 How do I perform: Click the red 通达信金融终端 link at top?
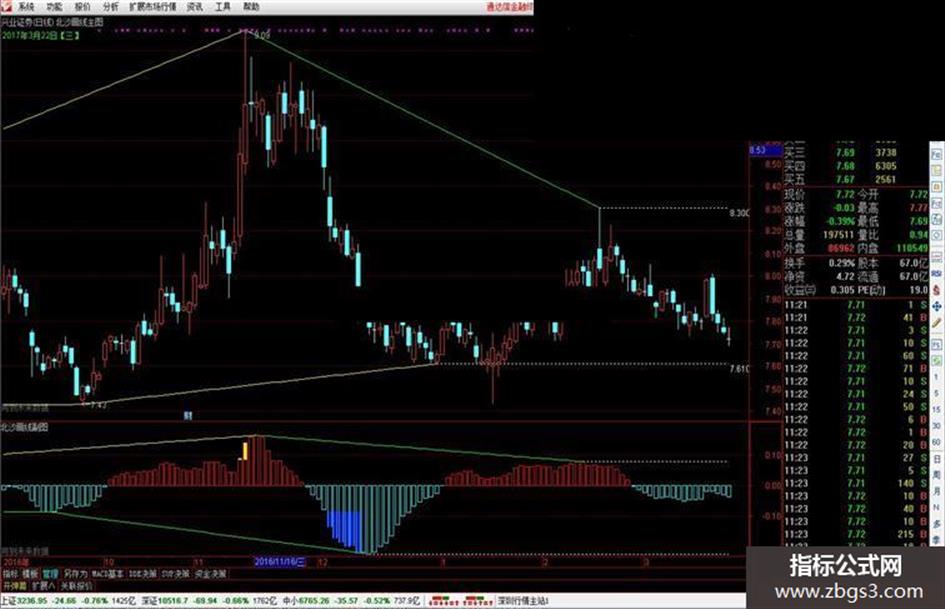510,7
